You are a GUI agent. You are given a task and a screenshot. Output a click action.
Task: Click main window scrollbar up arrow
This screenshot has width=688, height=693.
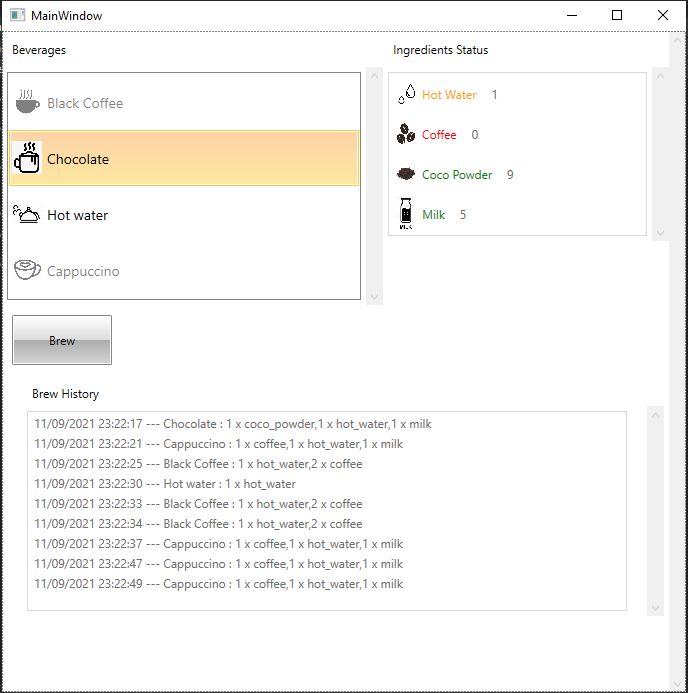(677, 40)
